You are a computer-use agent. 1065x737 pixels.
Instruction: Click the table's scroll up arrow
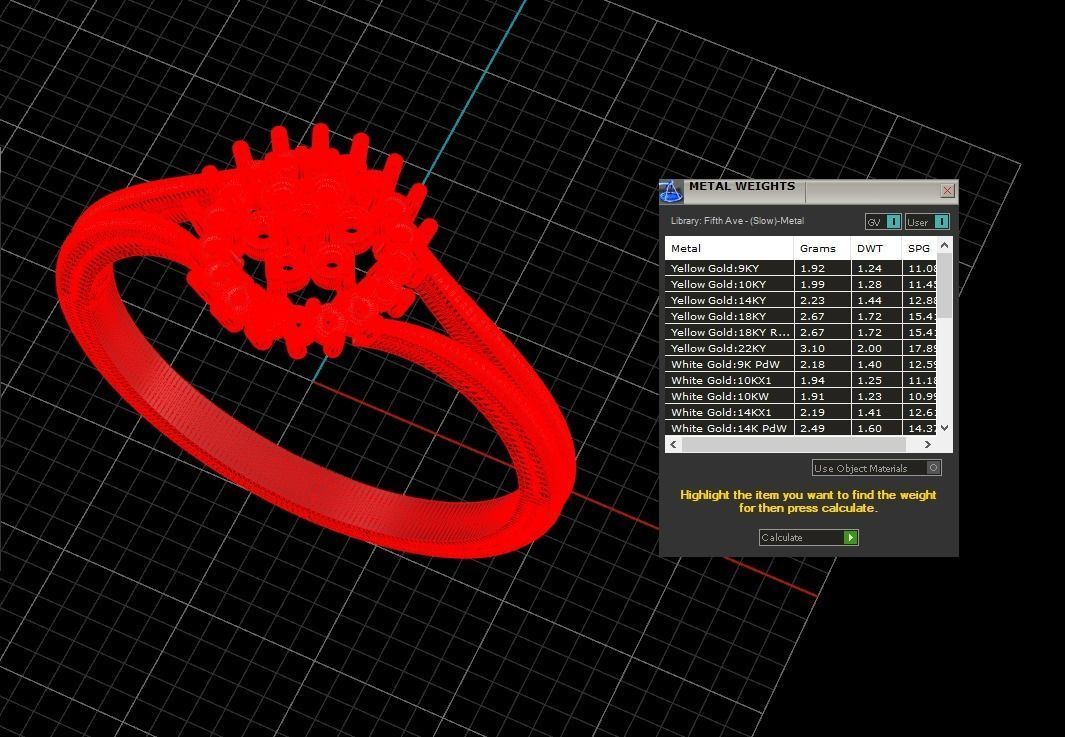point(945,245)
